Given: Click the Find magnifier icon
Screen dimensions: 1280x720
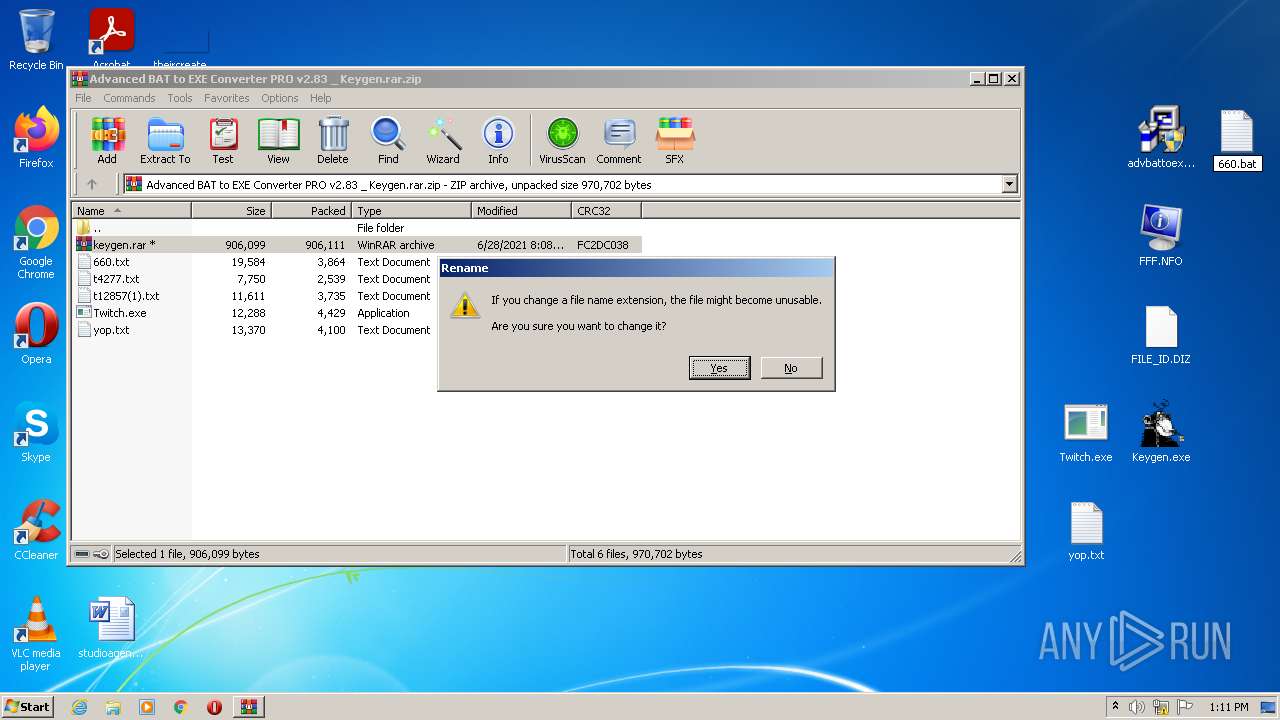Looking at the screenshot, I should click(388, 140).
